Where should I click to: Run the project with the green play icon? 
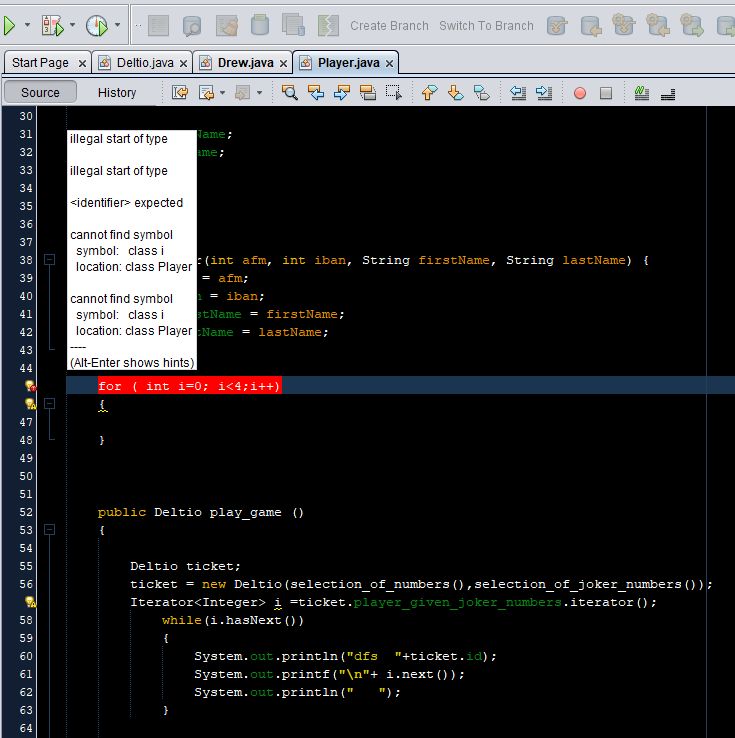[x=10, y=25]
